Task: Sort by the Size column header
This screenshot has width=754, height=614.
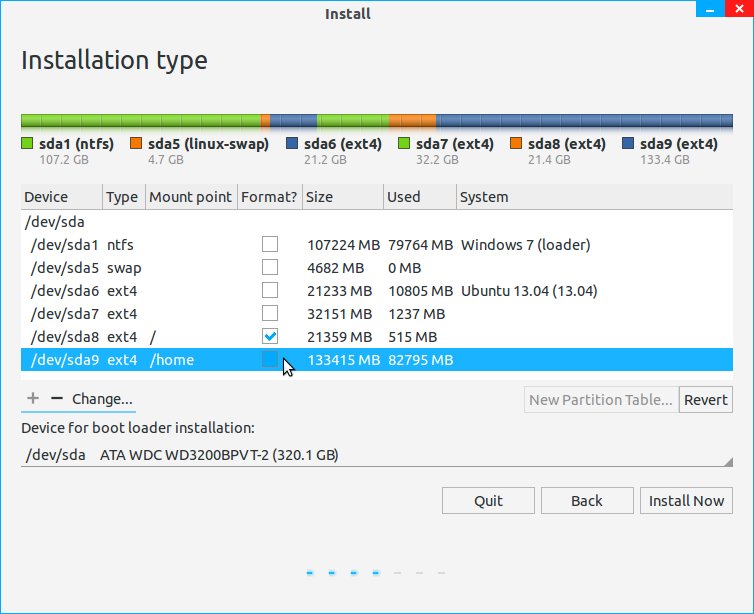Action: tap(342, 197)
